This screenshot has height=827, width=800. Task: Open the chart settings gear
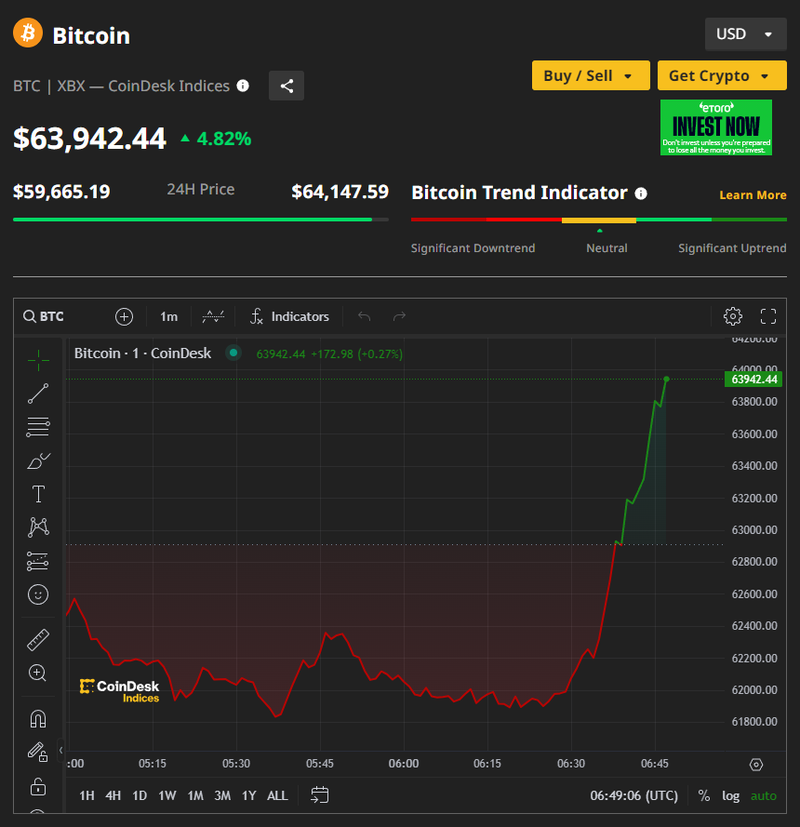(x=732, y=316)
